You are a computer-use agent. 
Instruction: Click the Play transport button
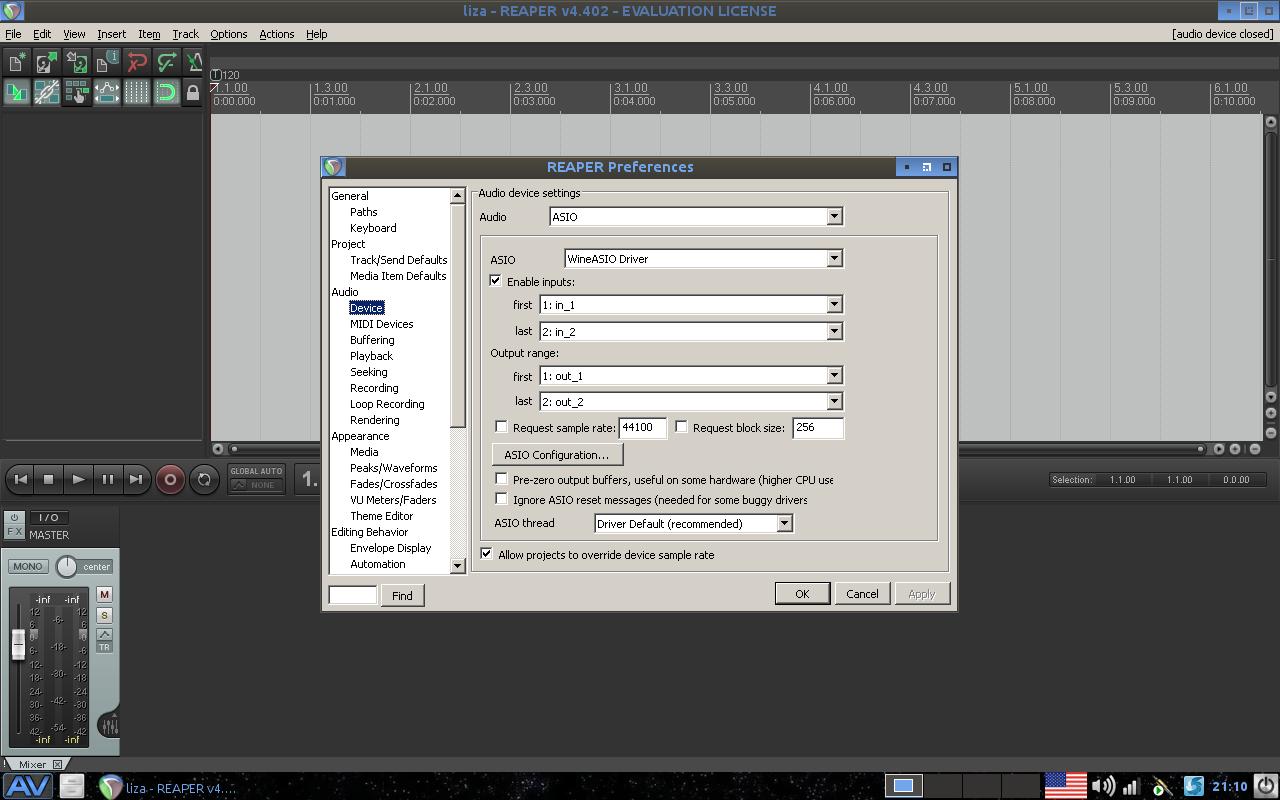(x=78, y=480)
